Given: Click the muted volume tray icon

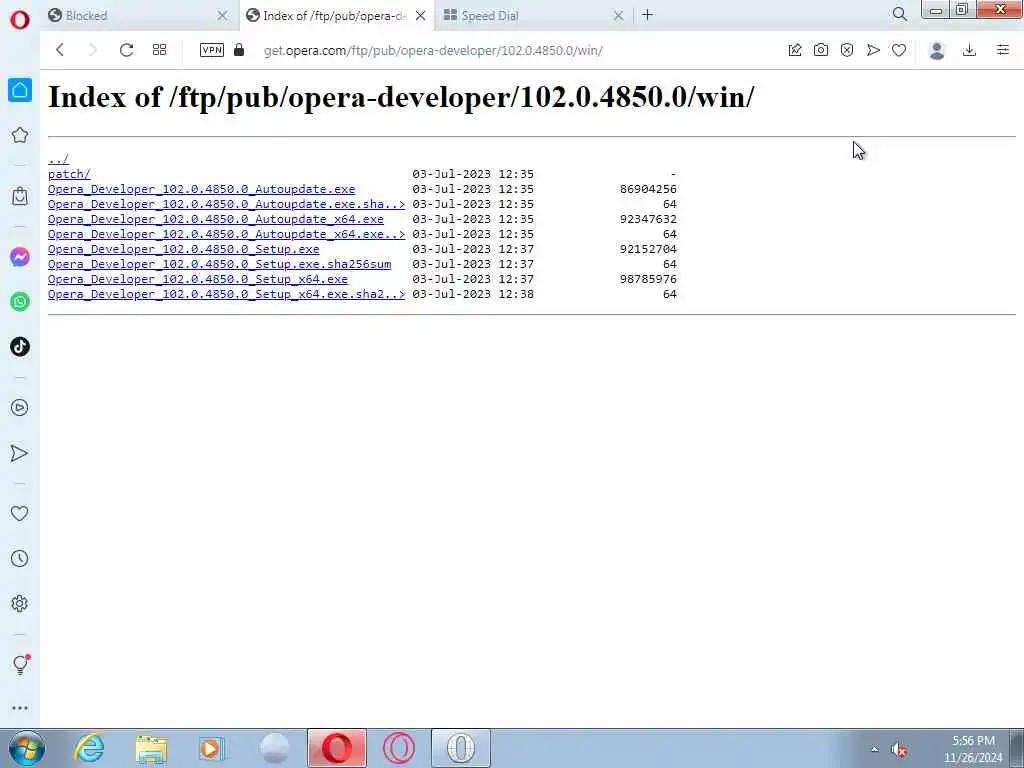Looking at the screenshot, I should (x=899, y=749).
